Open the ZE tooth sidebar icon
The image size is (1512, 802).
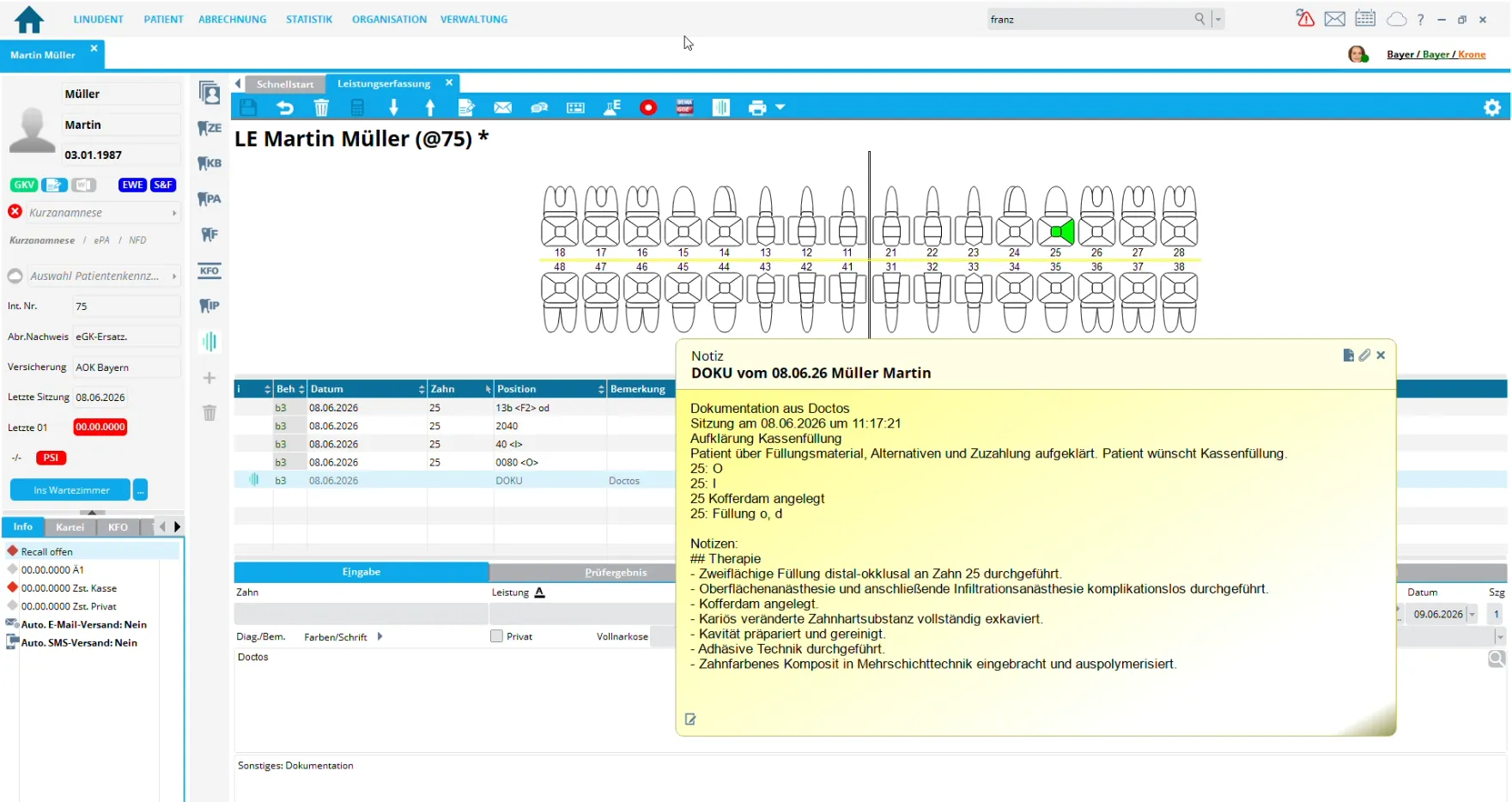tap(209, 128)
